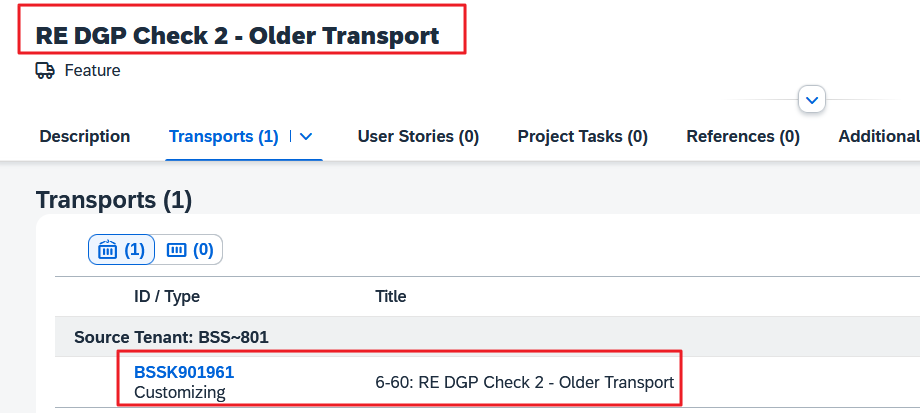Select the Source Tenant: BSS~801 group row
The image size is (920, 413).
(171, 337)
